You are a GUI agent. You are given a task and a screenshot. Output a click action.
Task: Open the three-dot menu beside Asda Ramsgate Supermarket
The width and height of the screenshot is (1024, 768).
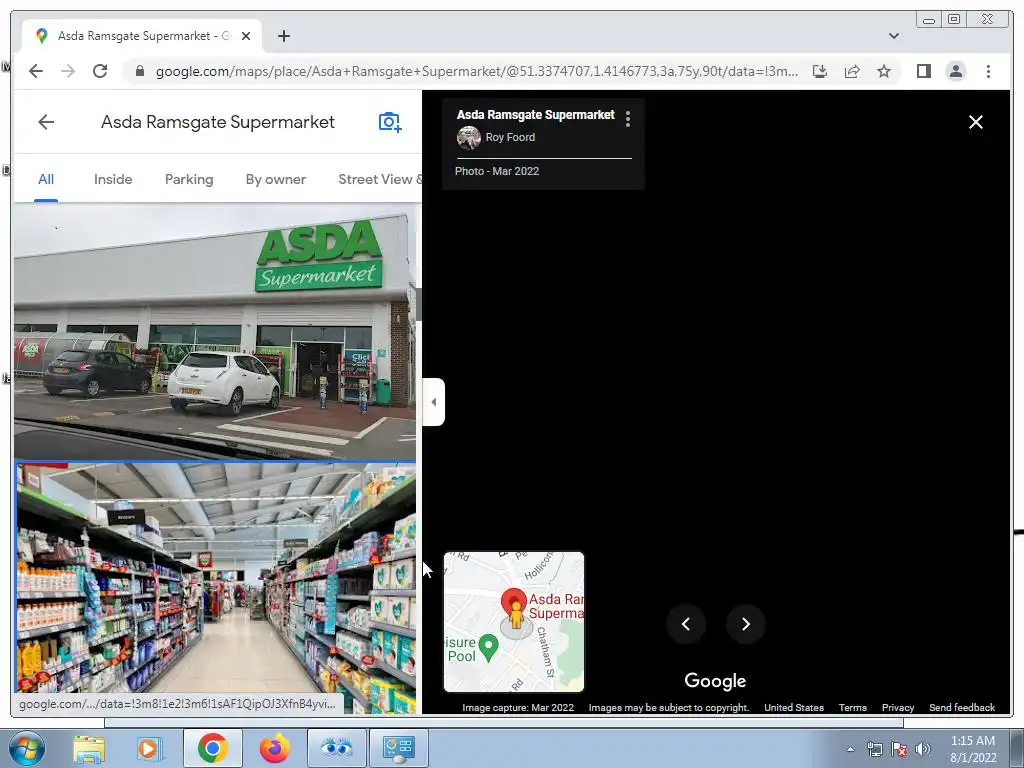(x=628, y=118)
